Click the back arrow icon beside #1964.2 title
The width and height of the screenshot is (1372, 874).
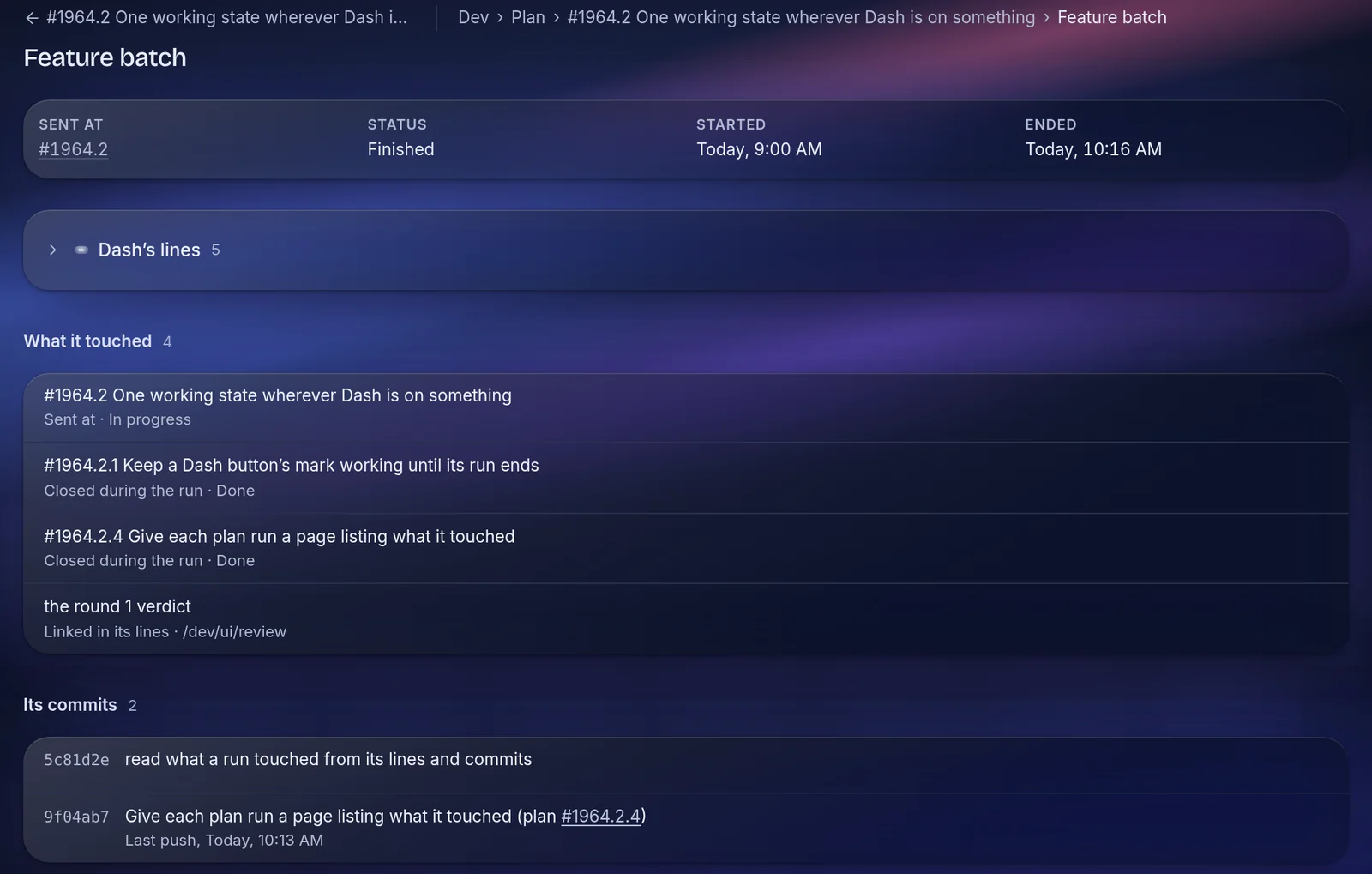(32, 18)
